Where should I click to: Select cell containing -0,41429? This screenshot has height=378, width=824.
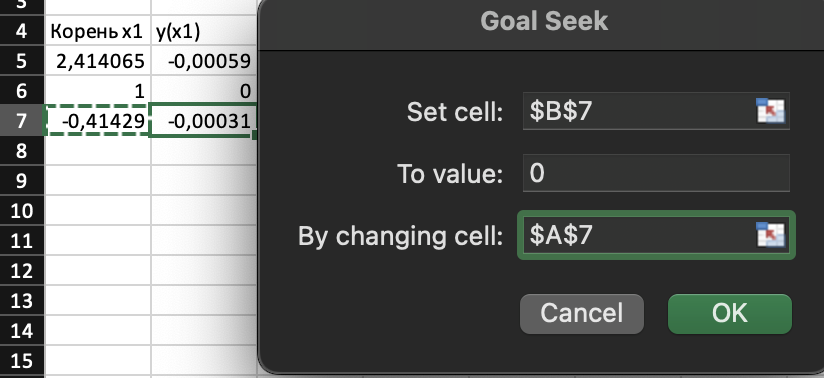pos(98,121)
